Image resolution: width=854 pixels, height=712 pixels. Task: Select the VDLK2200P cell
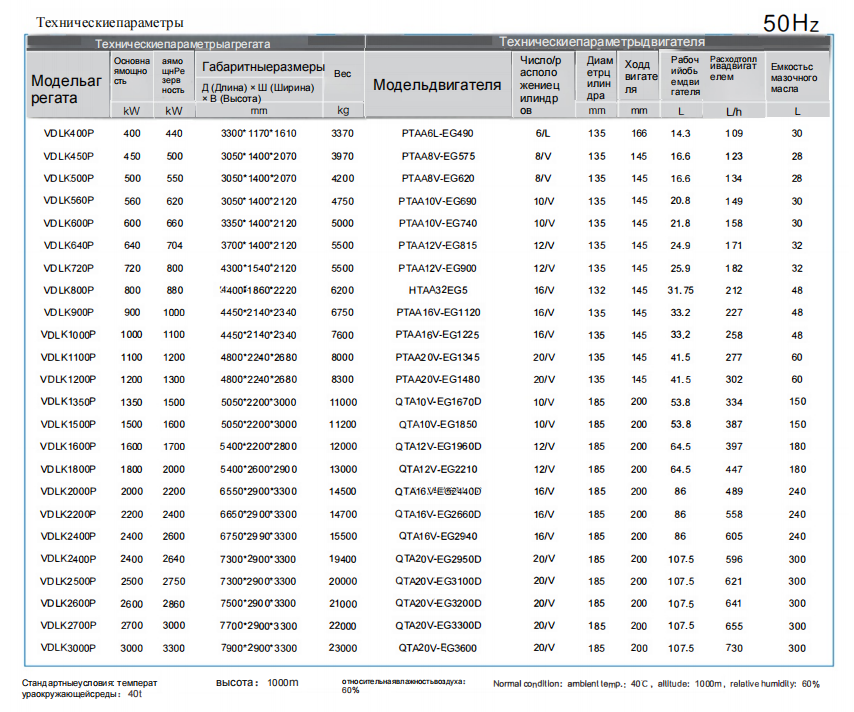(68, 514)
